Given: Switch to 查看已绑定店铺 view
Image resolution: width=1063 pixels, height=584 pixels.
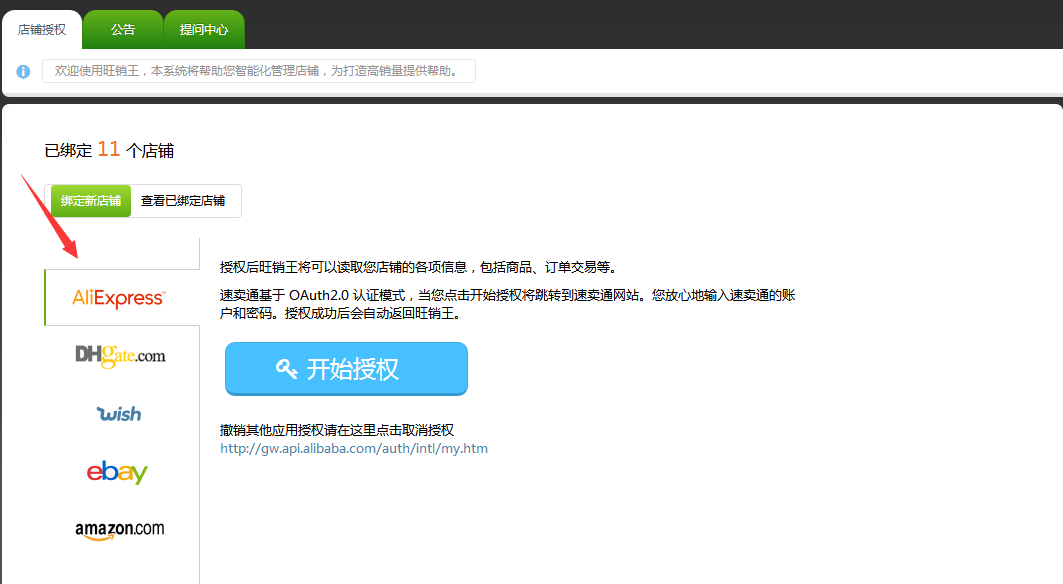Looking at the screenshot, I should point(183,201).
